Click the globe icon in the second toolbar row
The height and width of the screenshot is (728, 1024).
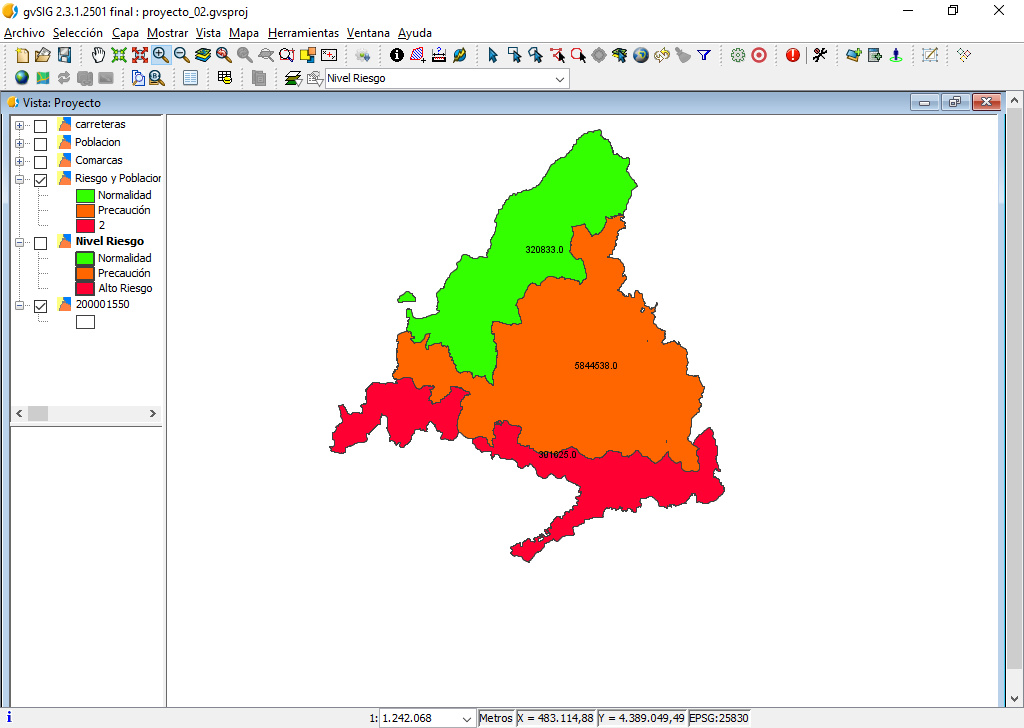[x=22, y=78]
